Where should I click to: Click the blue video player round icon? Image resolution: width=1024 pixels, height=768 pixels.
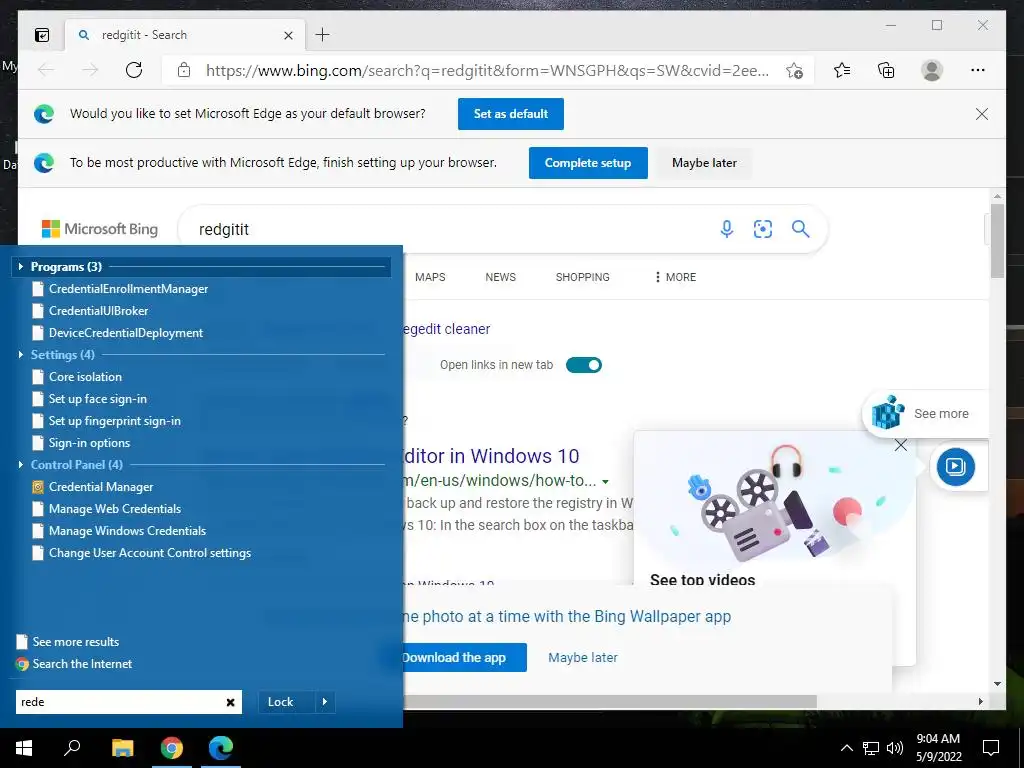(955, 466)
